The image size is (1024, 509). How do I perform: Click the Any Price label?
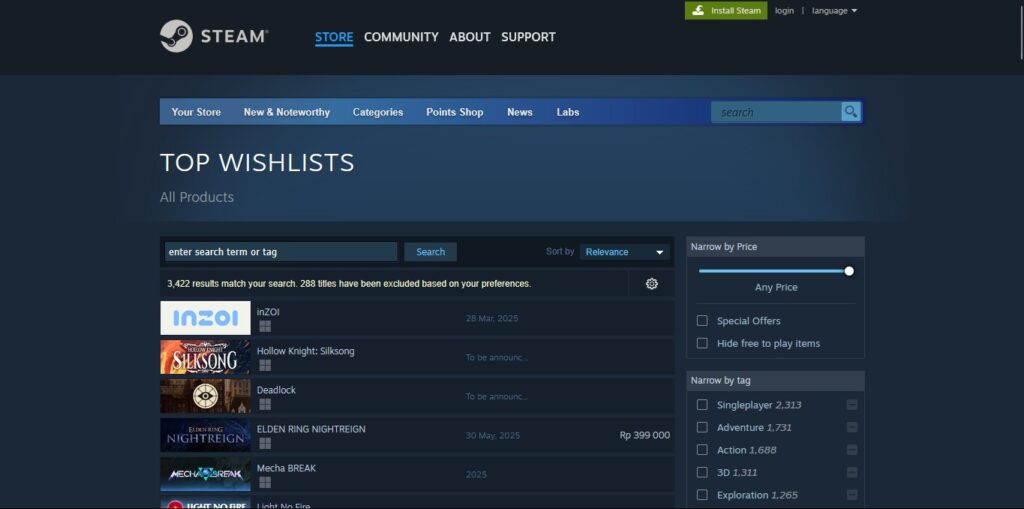tap(776, 287)
